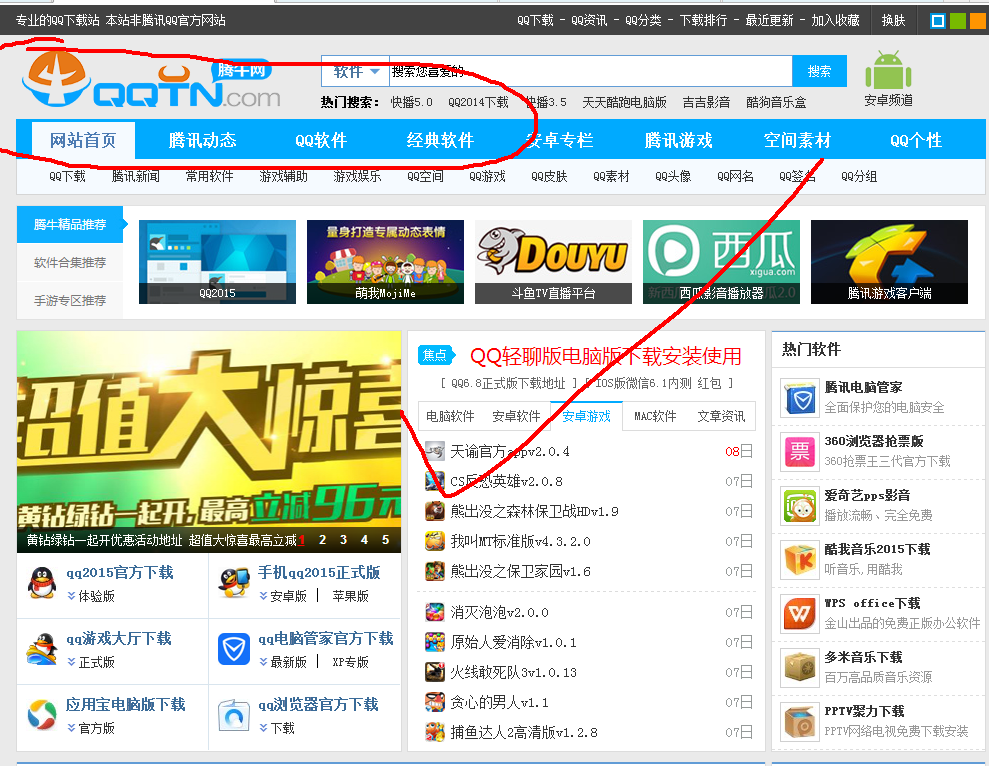Pick the green skin color swatch
The height and width of the screenshot is (766, 989).
[957, 20]
